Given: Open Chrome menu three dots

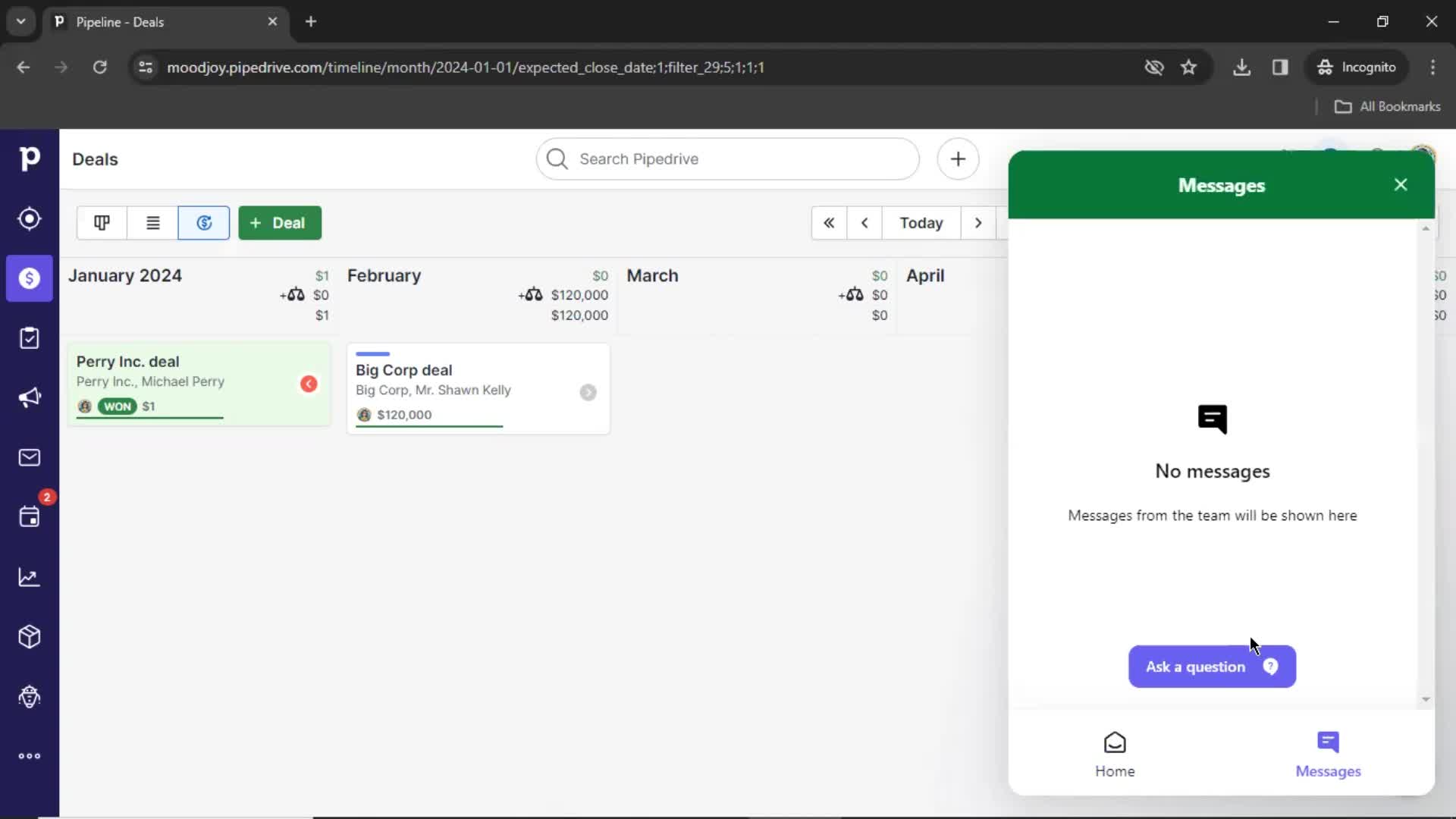Looking at the screenshot, I should 1432,67.
